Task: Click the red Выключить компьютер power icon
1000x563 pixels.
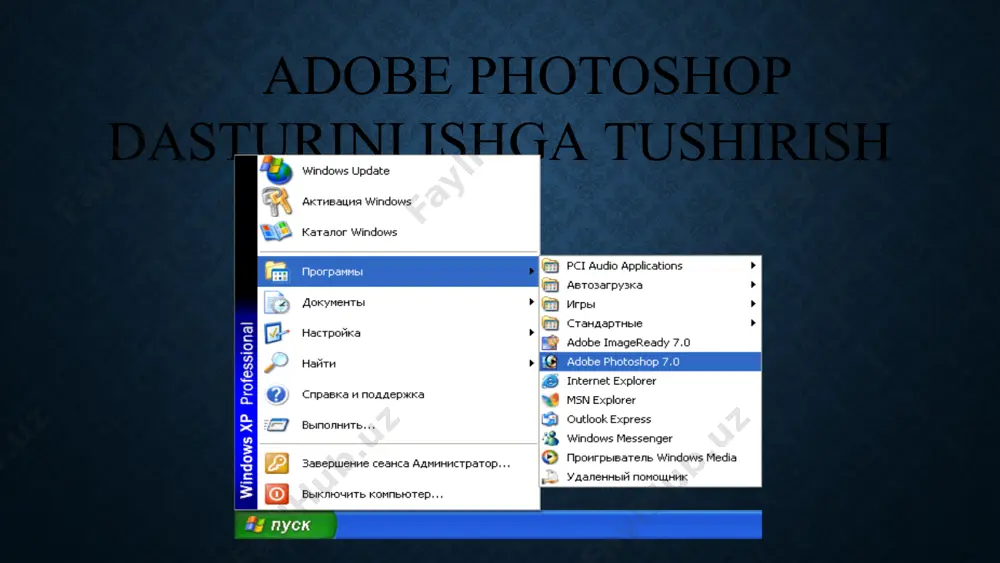Action: [x=276, y=494]
